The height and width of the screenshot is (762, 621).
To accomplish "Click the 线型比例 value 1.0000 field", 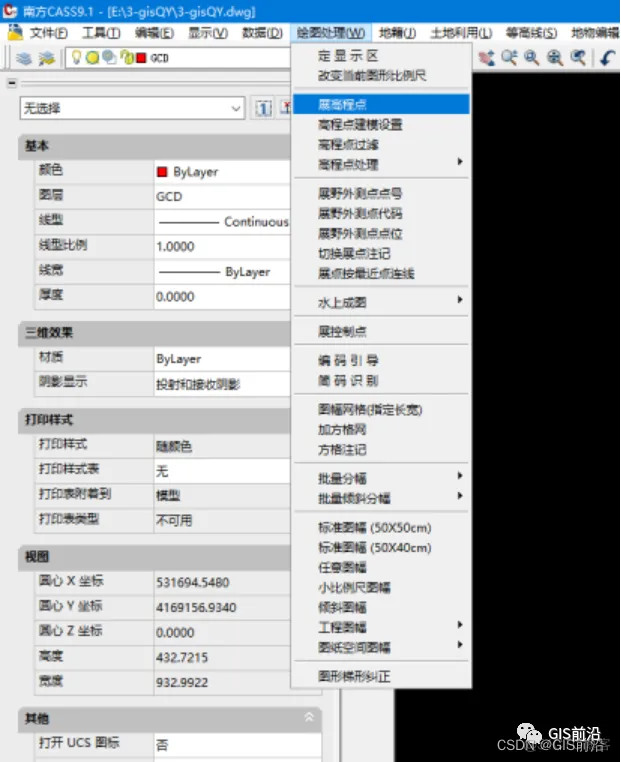I will pyautogui.click(x=223, y=246).
